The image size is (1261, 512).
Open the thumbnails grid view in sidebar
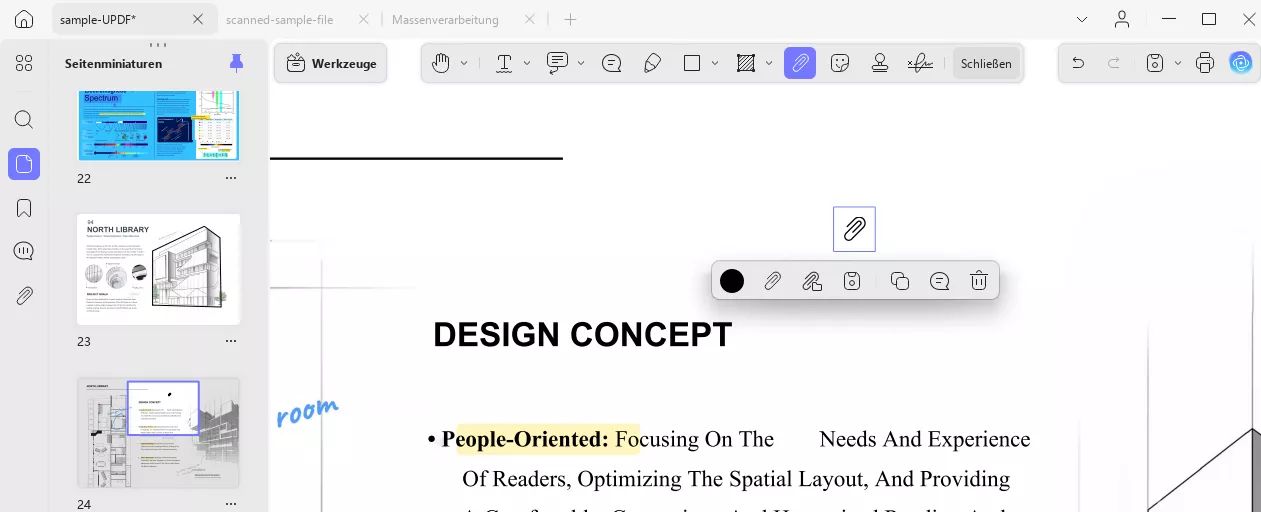pyautogui.click(x=24, y=63)
